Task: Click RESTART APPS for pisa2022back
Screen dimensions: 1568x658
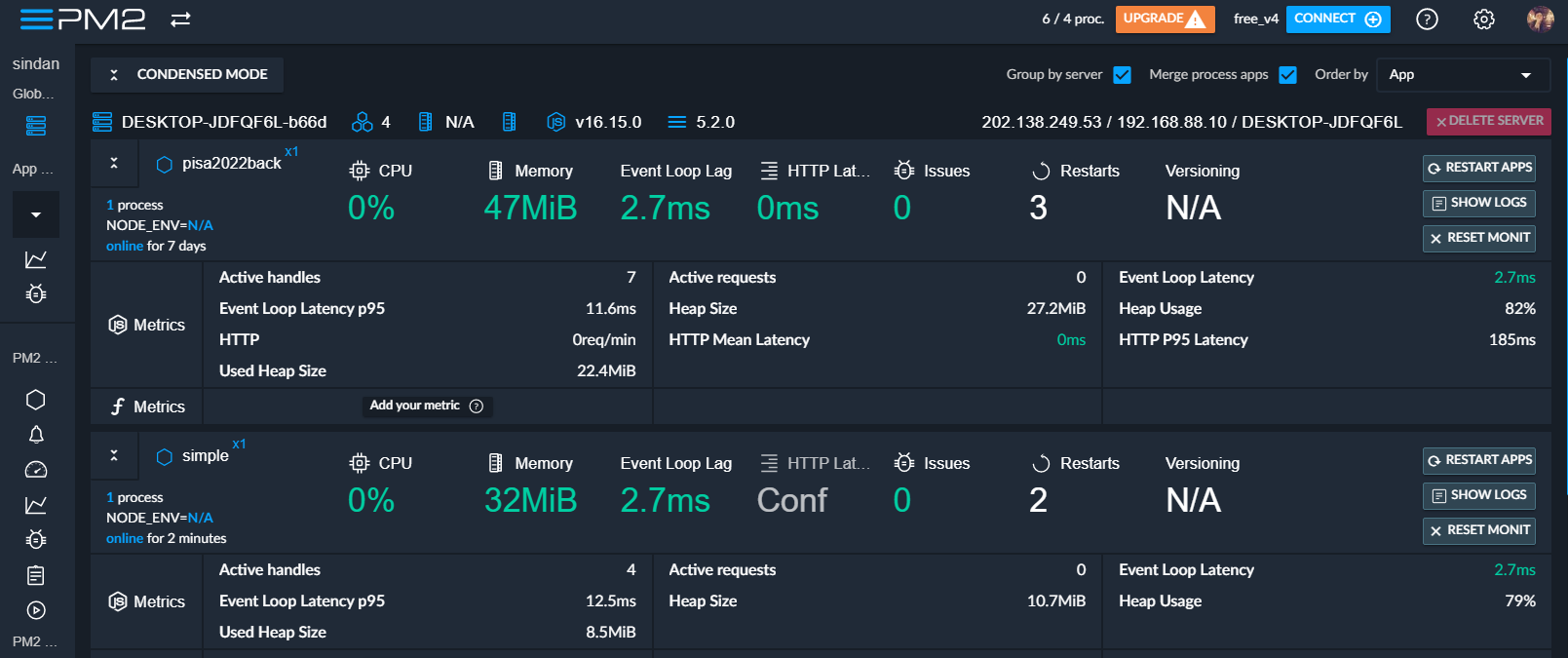Action: click(x=1479, y=168)
